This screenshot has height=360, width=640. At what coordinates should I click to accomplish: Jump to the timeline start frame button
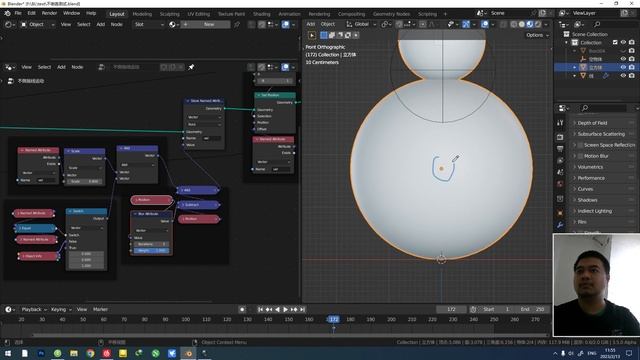coord(260,309)
